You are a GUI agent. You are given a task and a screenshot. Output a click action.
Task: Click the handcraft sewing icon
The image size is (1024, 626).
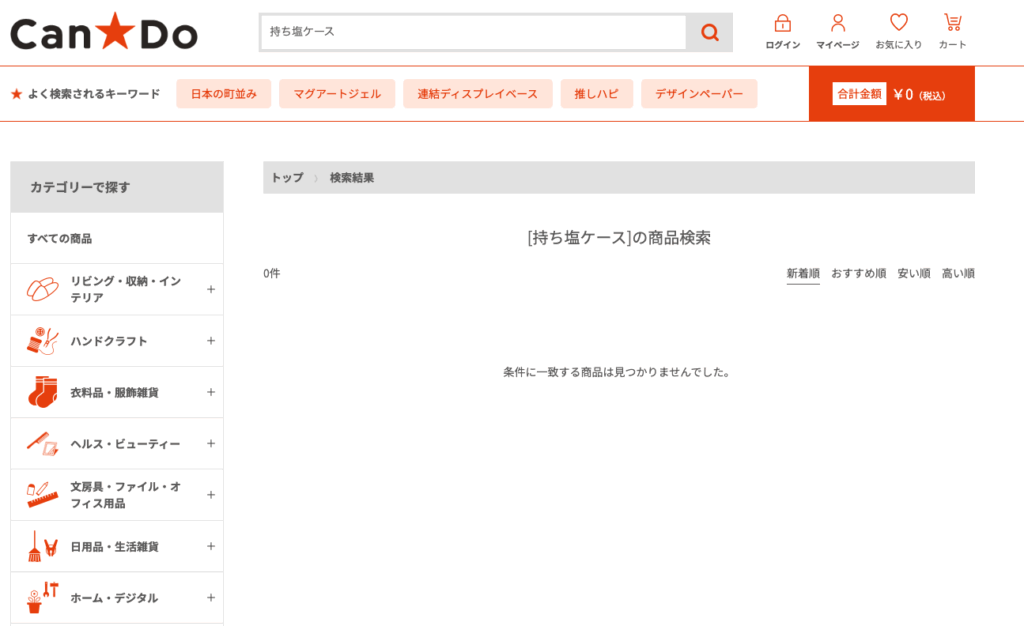(x=42, y=341)
